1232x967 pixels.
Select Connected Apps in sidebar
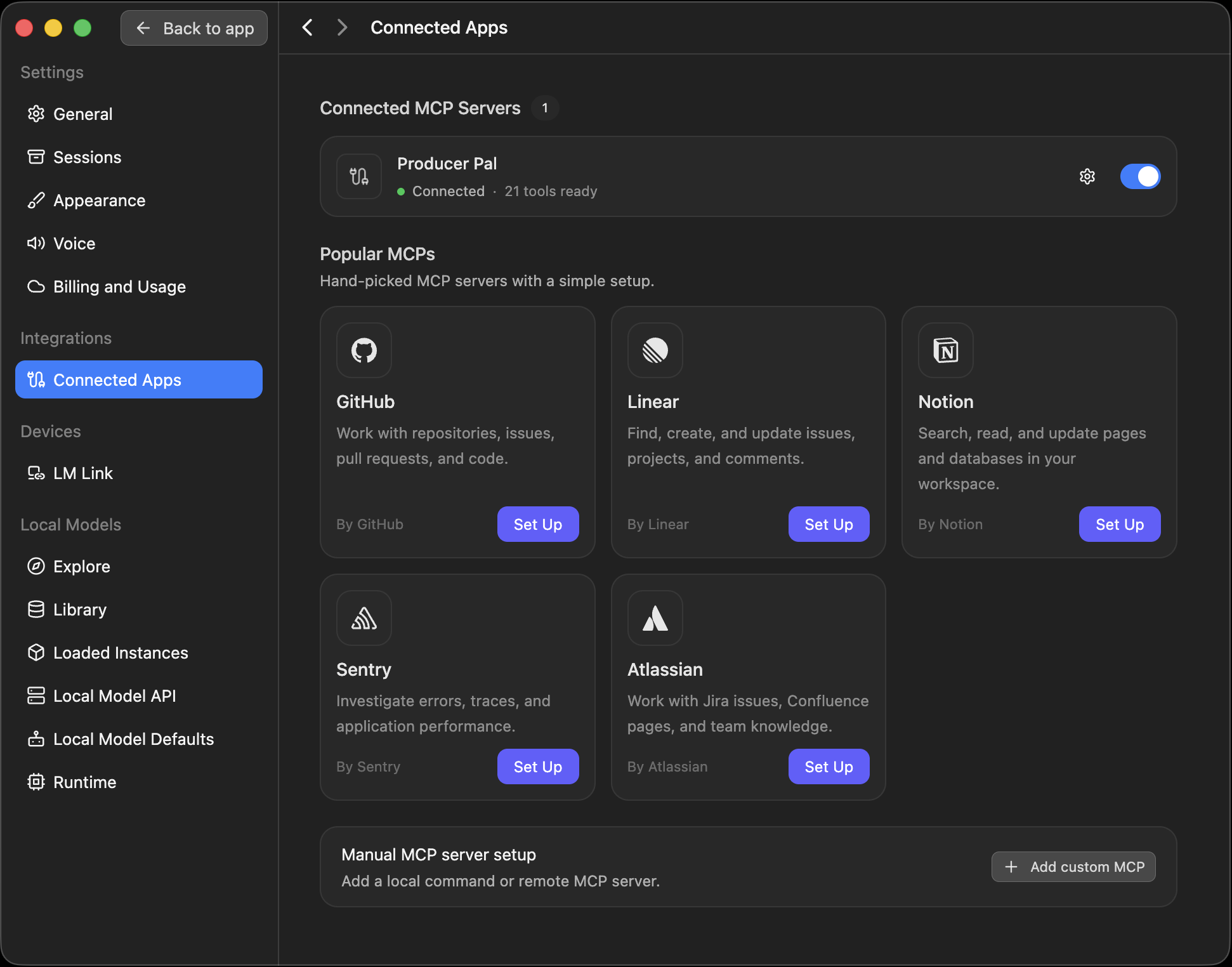[x=139, y=379]
